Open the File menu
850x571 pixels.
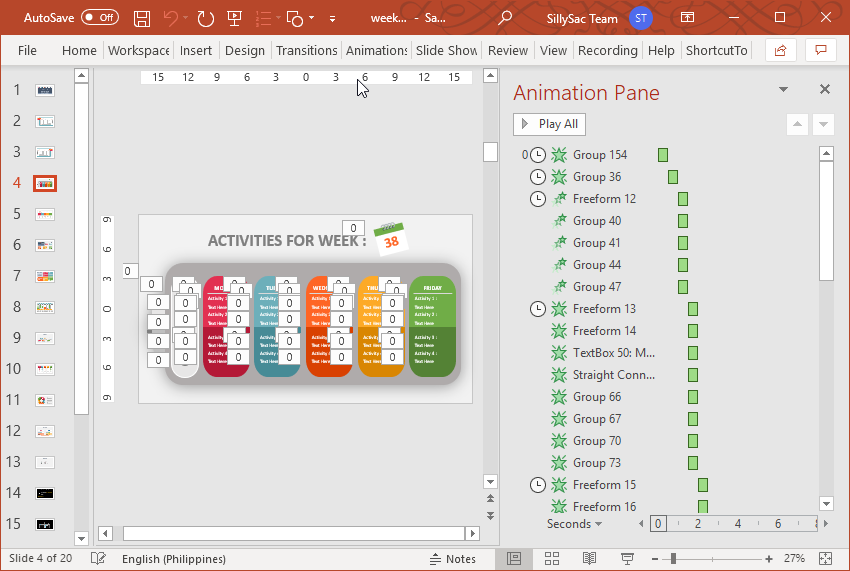[27, 50]
